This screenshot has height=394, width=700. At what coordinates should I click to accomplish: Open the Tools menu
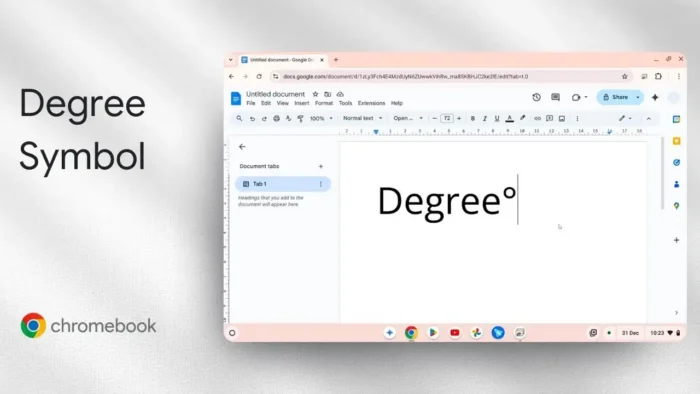[345, 103]
